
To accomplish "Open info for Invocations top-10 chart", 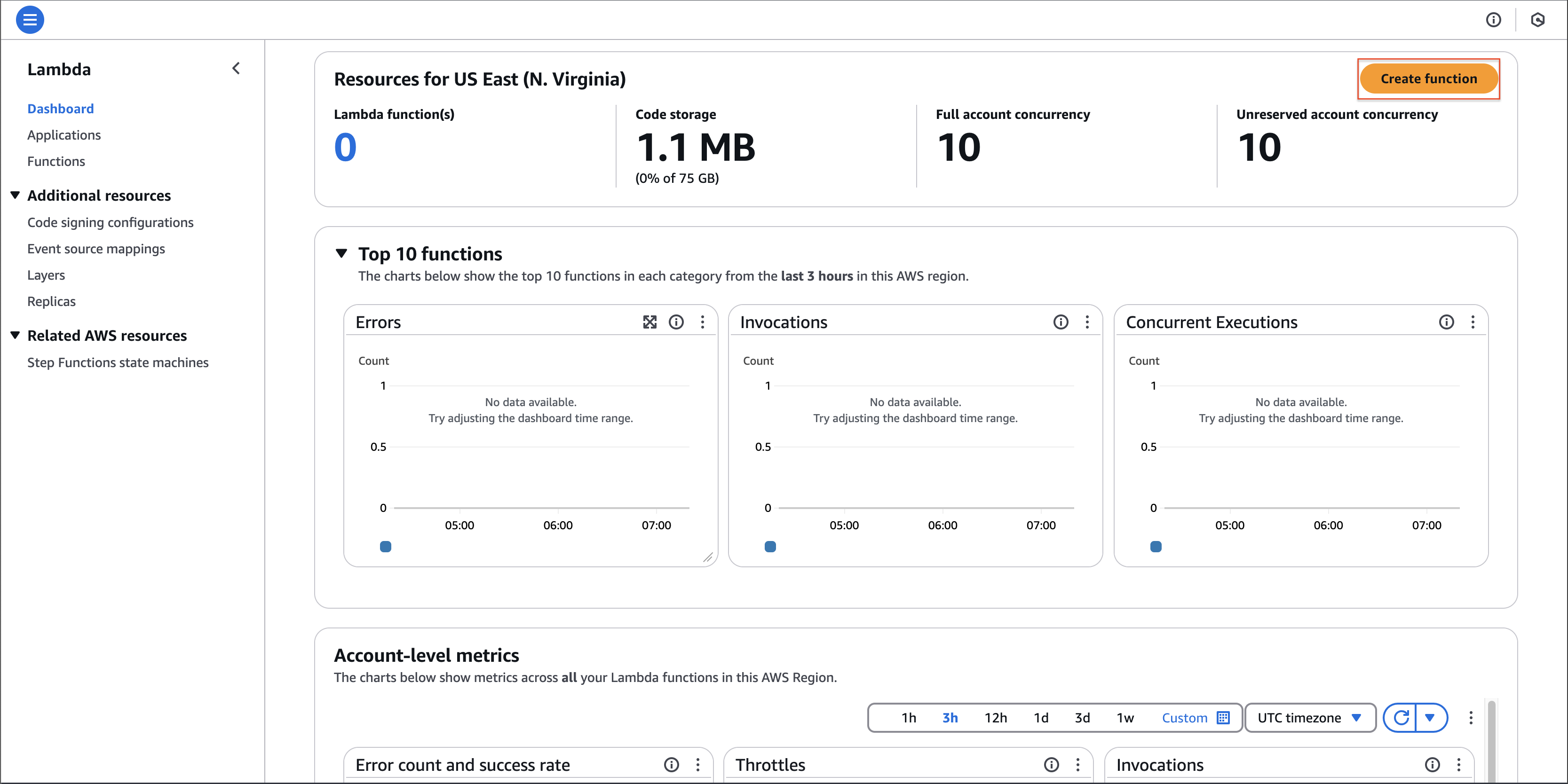I will click(1061, 322).
